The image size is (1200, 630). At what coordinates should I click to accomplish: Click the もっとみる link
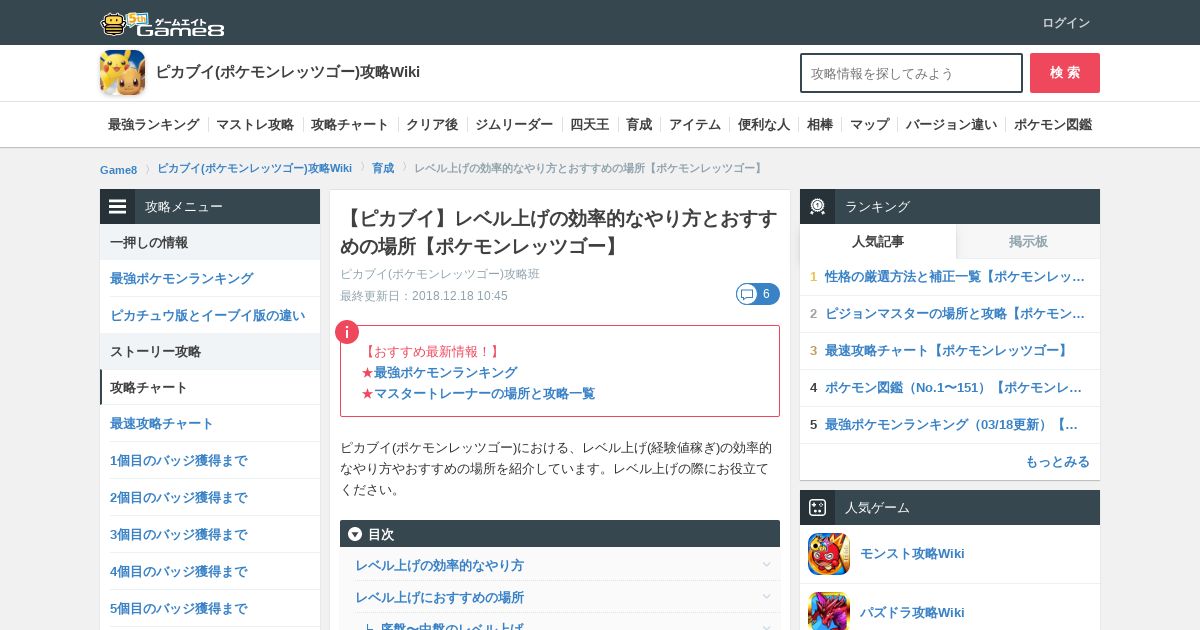click(1057, 462)
